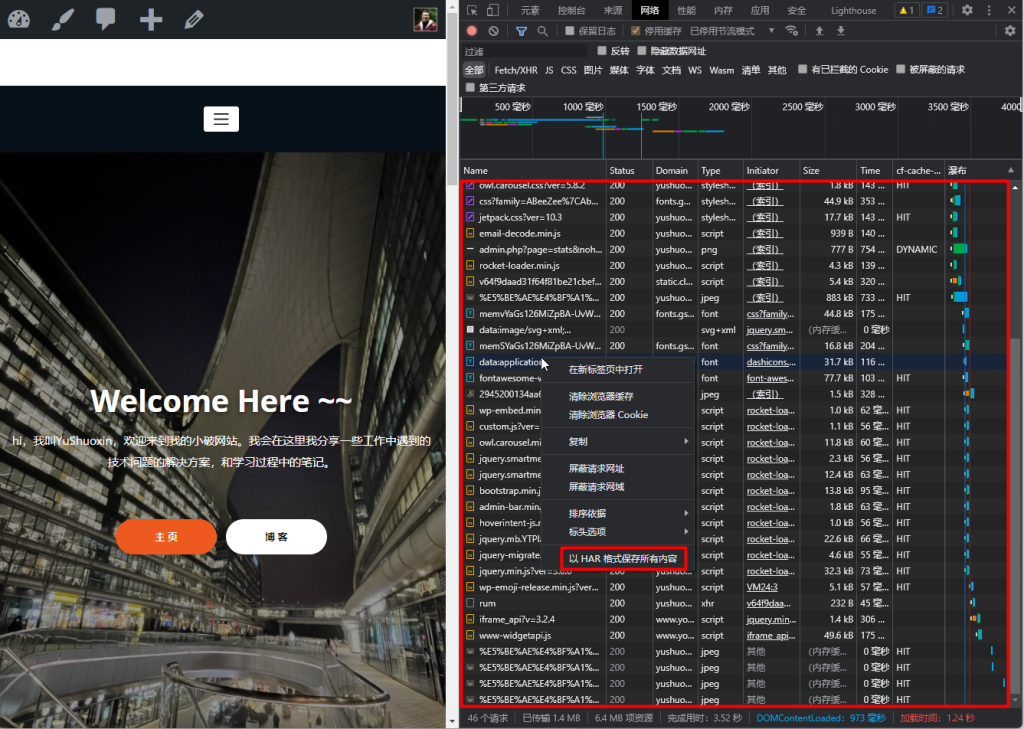Clear the network log with the clear icon
The width and height of the screenshot is (1024, 729).
point(493,31)
